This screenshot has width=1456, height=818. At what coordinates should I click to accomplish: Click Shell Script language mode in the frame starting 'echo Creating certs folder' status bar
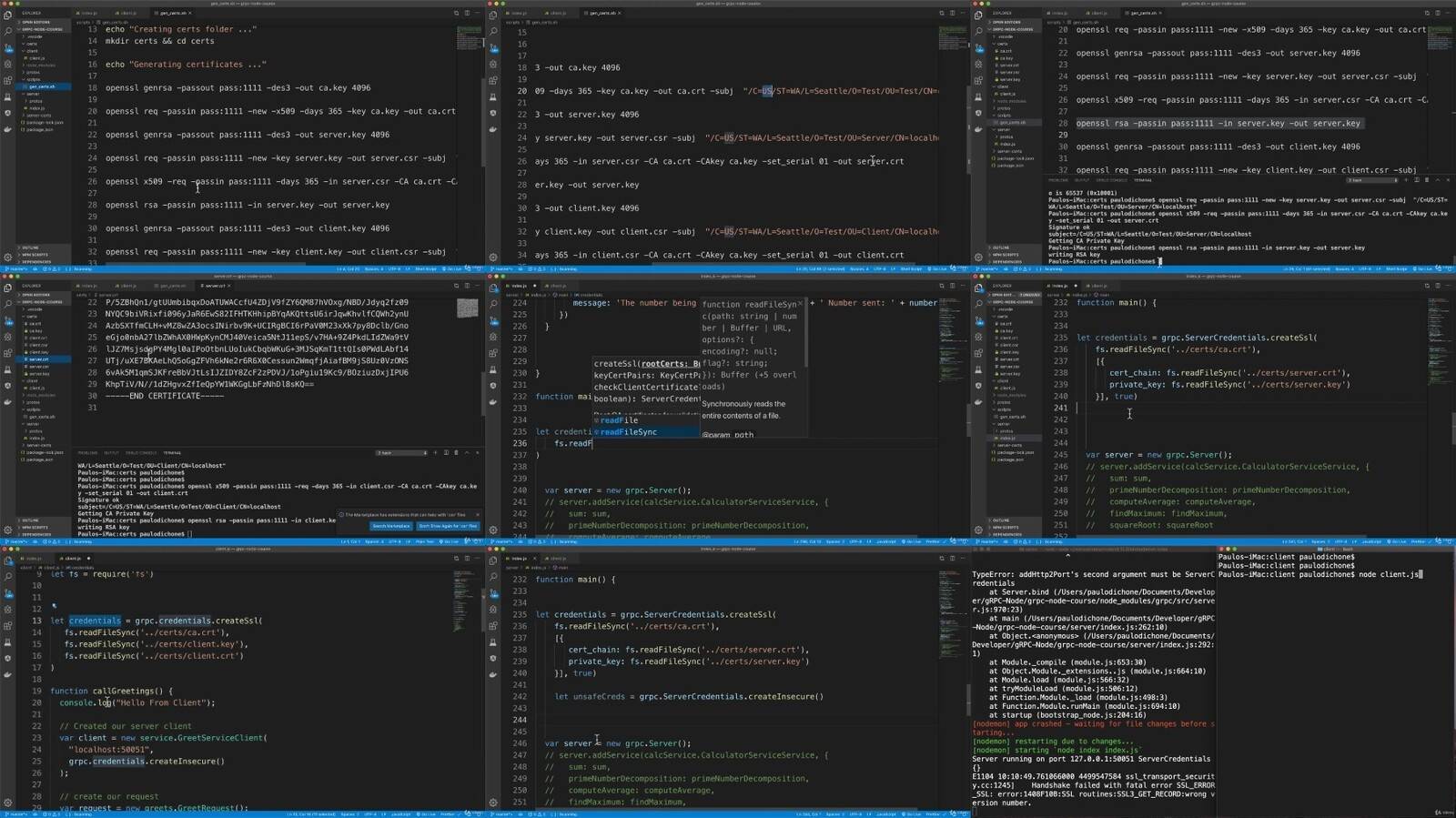pos(425,268)
